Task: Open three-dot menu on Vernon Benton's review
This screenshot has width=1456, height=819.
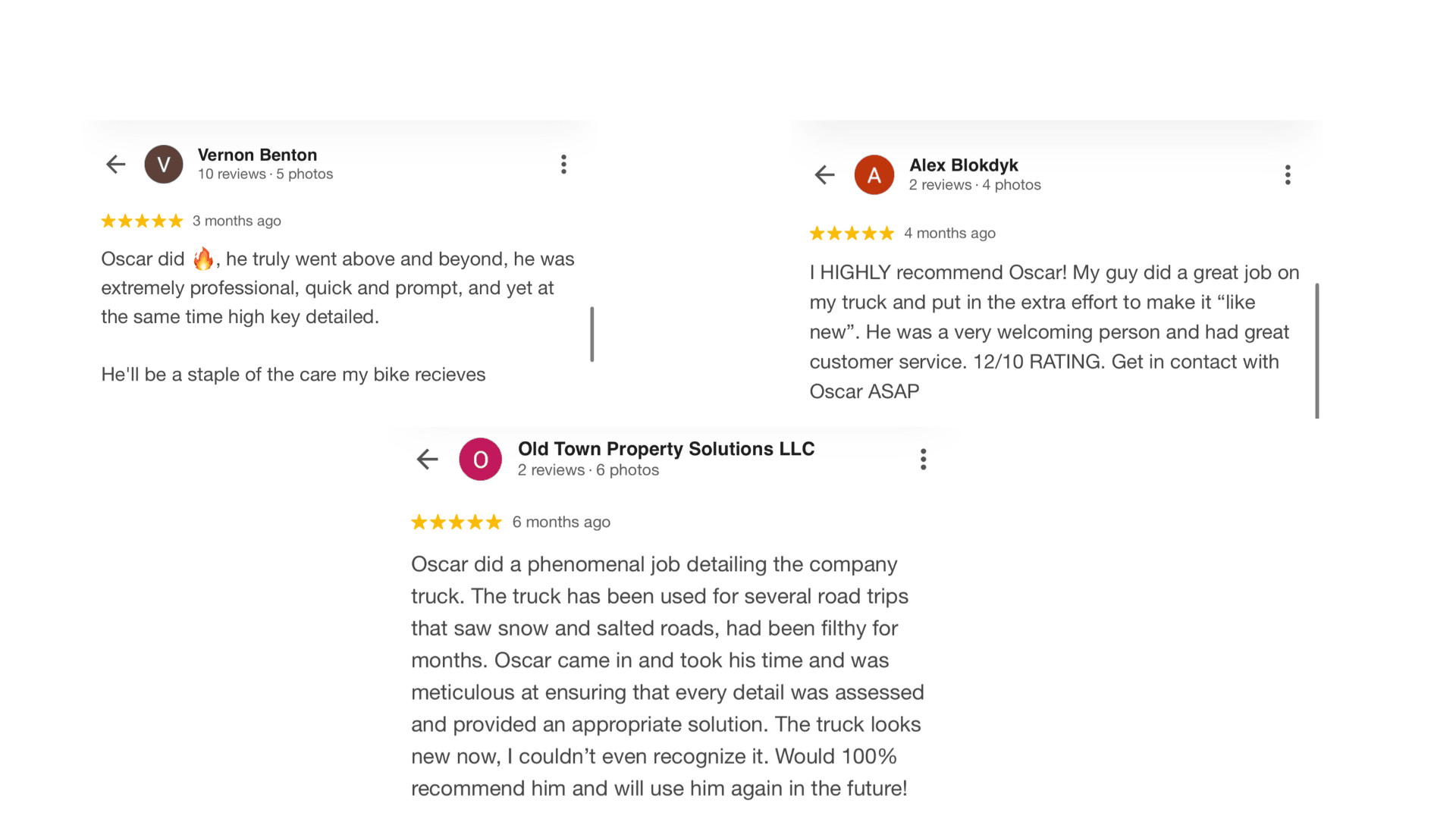Action: click(563, 165)
